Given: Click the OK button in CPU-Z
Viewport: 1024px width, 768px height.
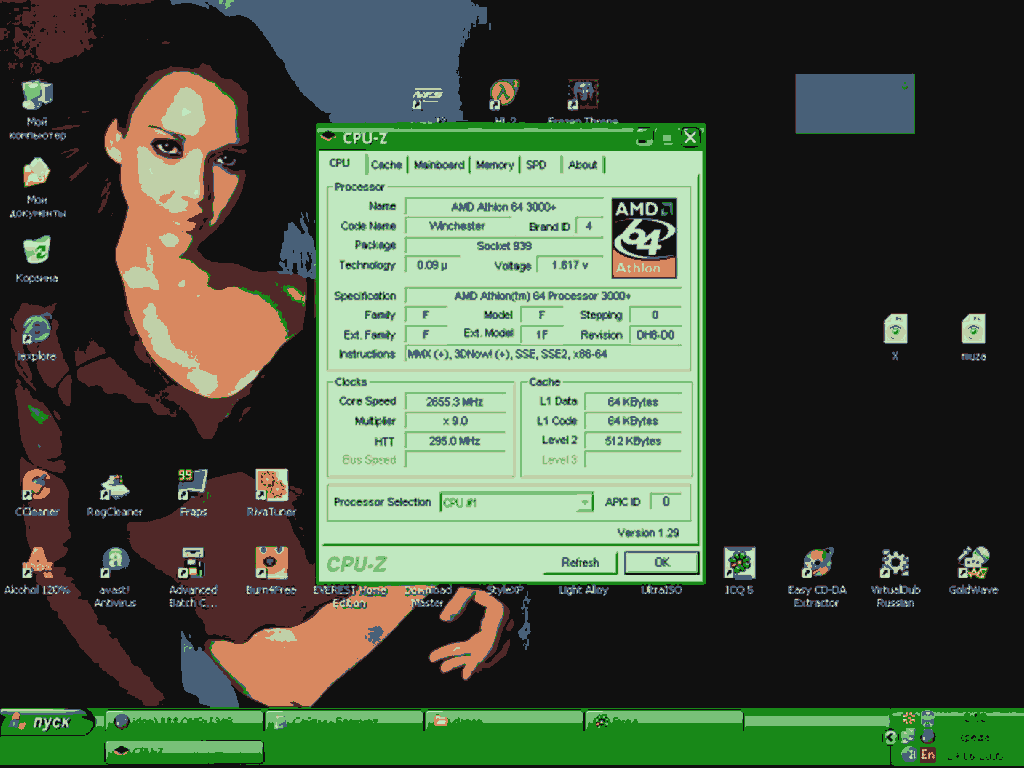Looking at the screenshot, I should [662, 562].
